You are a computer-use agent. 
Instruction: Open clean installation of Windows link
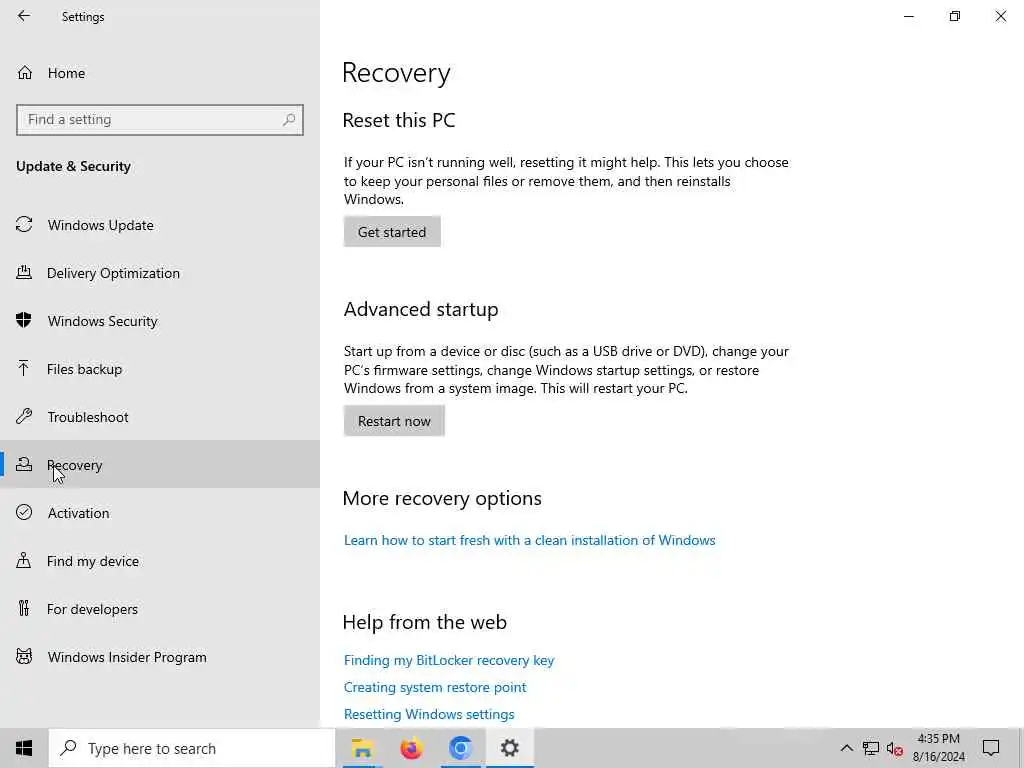coord(530,540)
